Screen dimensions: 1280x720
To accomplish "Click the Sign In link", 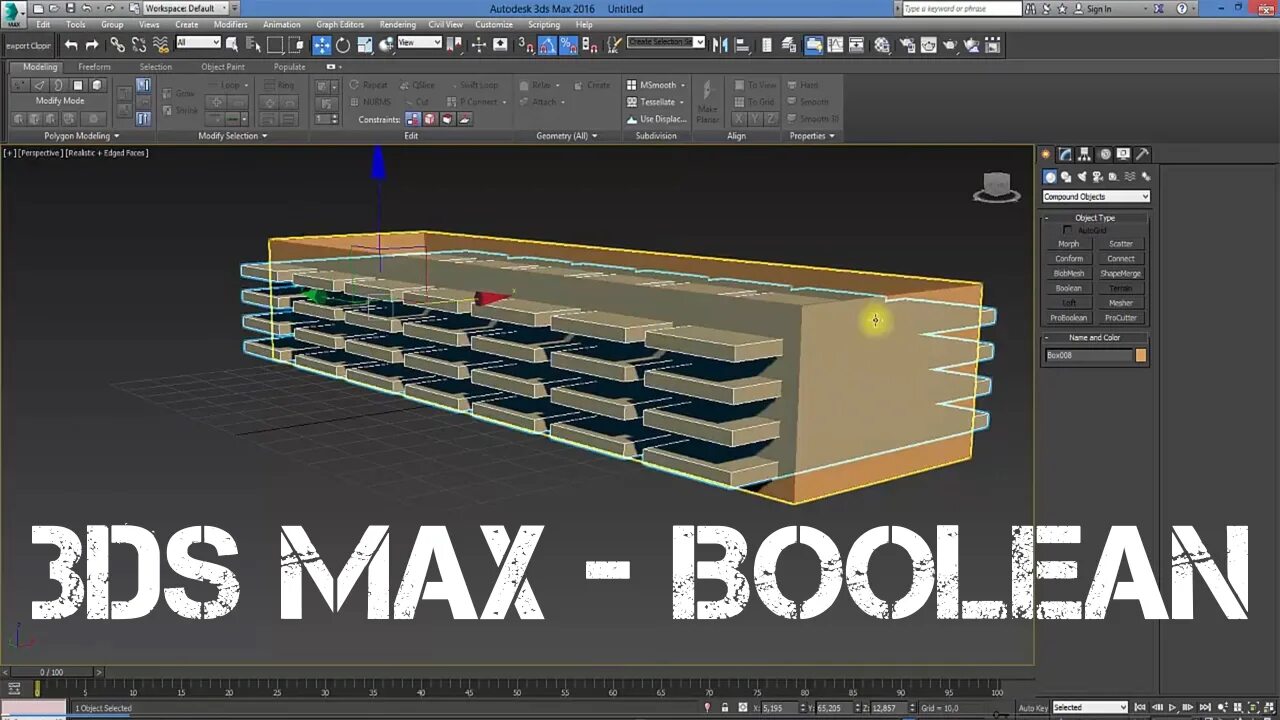I will [x=1098, y=9].
